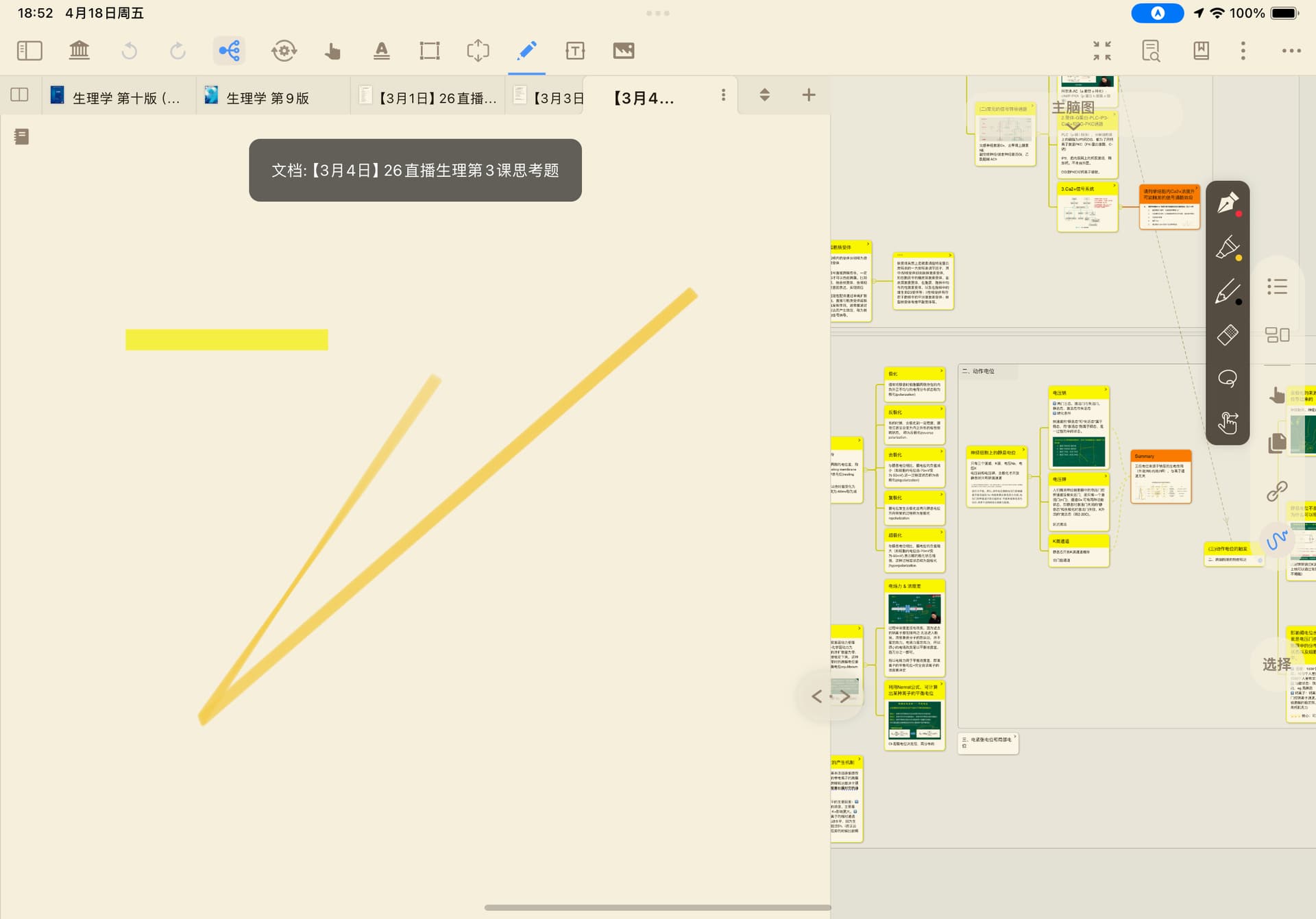
Task: Open current tab's three-dot options
Action: [x=723, y=95]
